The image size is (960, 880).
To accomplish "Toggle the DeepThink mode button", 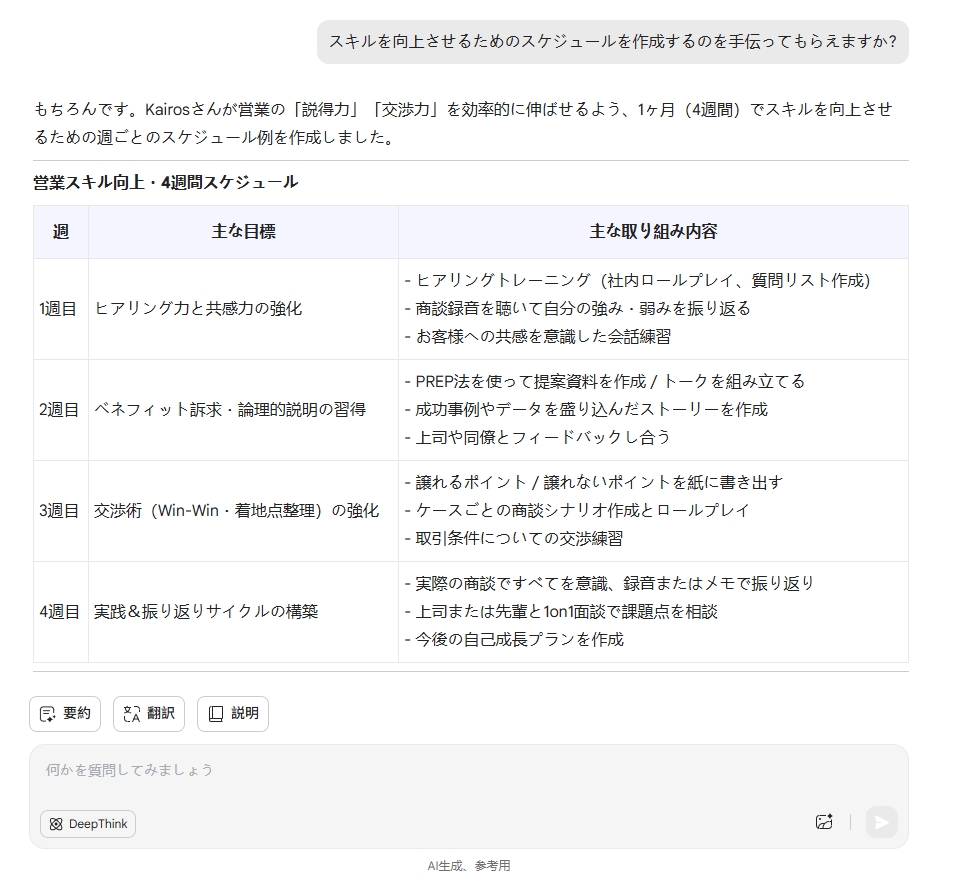I will tap(88, 824).
